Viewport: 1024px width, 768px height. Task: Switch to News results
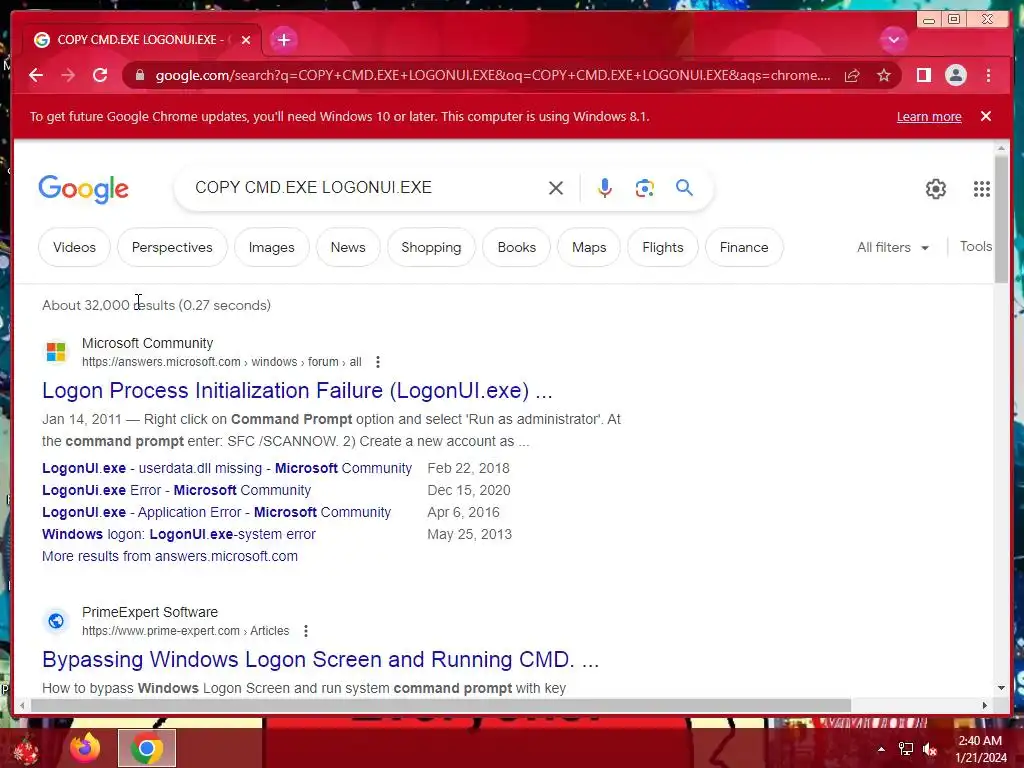[x=348, y=248]
